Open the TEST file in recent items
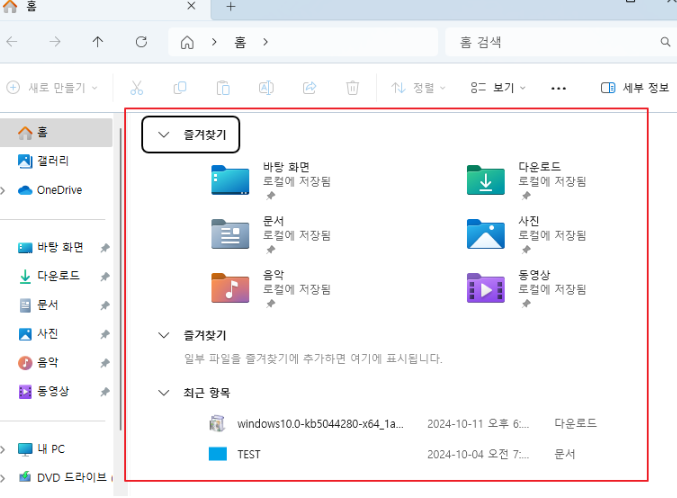677x498 pixels. tap(248, 454)
